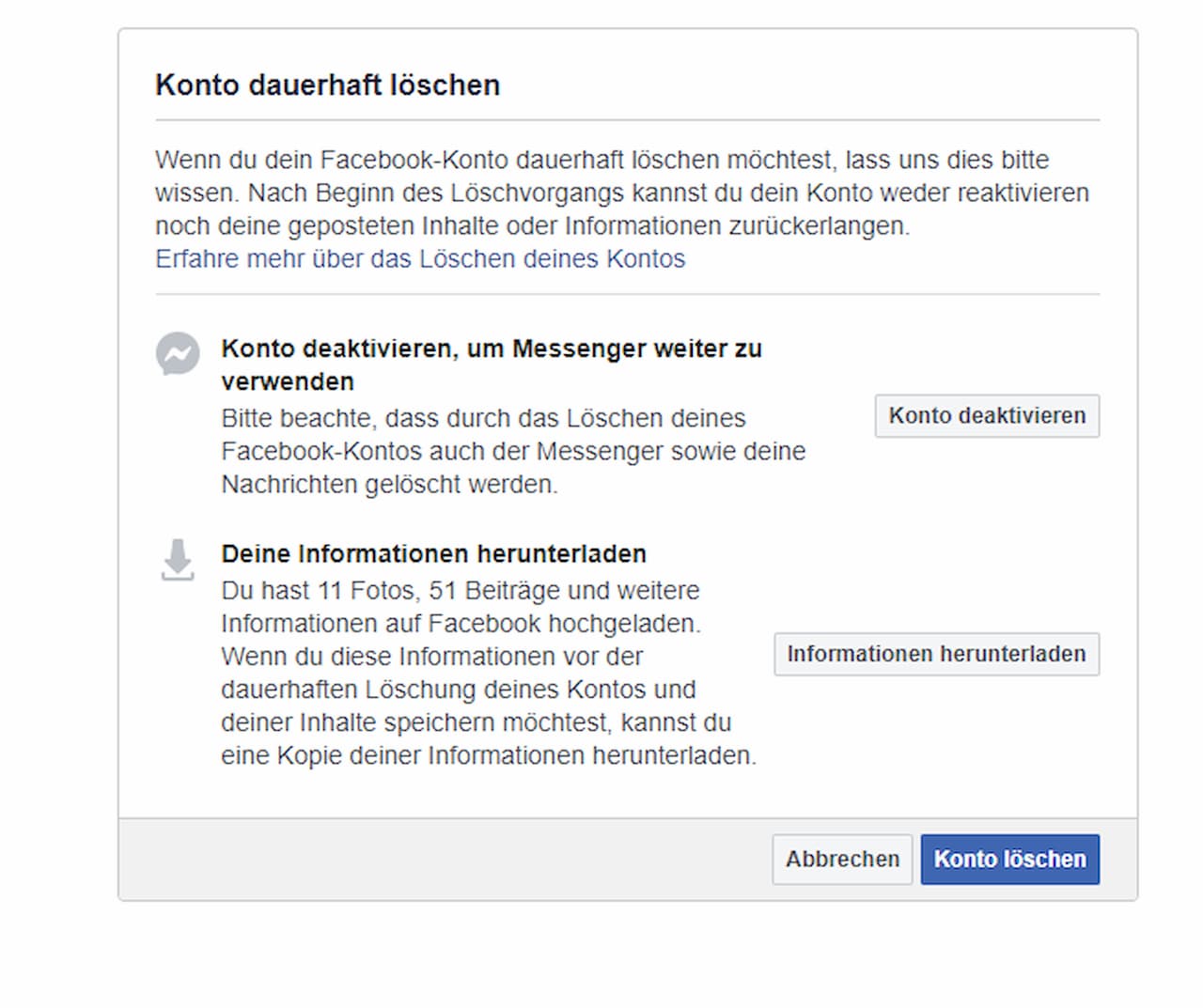Click the Informationen herunterladen button
This screenshot has width=1203, height=1008.
(x=936, y=654)
